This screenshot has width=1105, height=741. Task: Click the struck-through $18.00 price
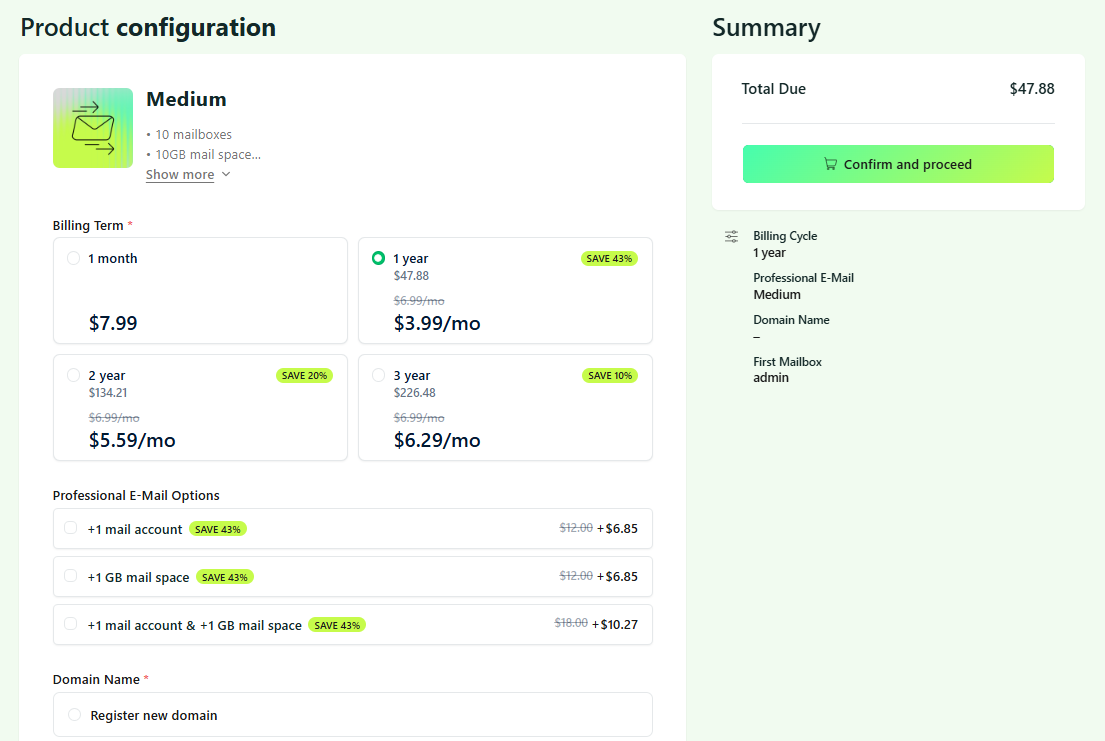pos(571,623)
